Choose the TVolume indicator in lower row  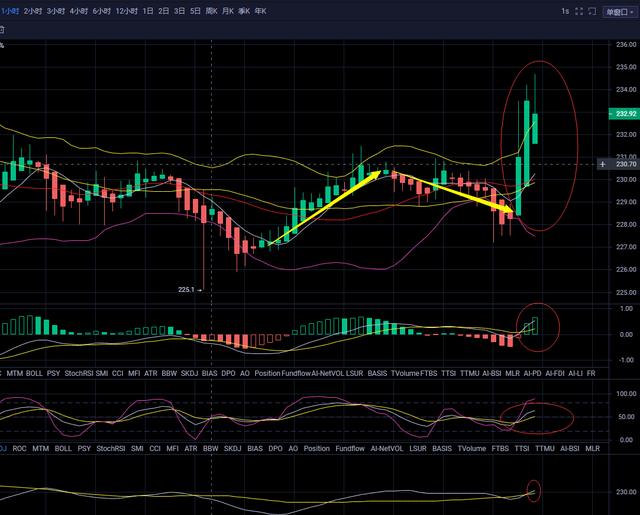pos(471,449)
